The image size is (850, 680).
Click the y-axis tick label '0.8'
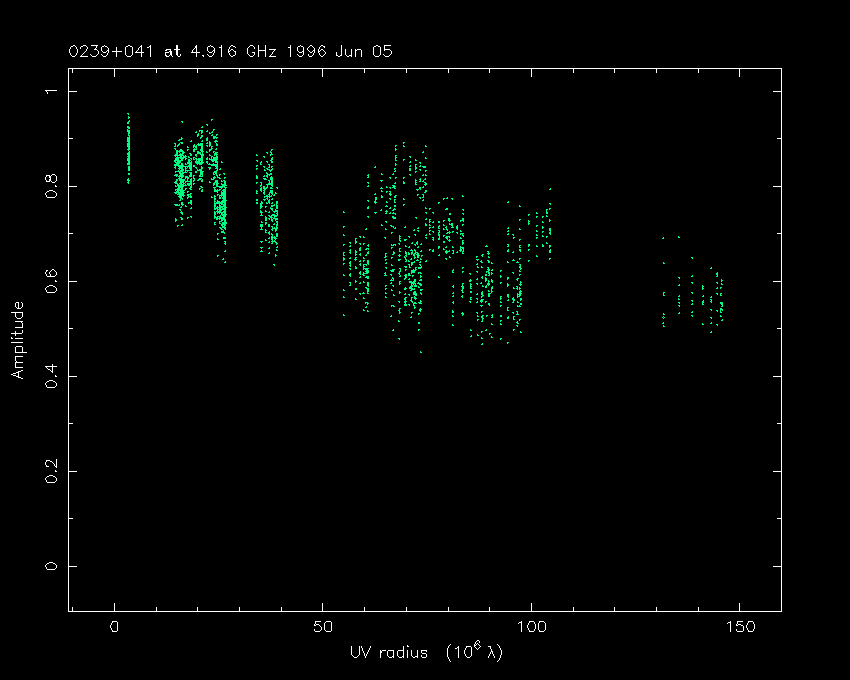[49, 187]
